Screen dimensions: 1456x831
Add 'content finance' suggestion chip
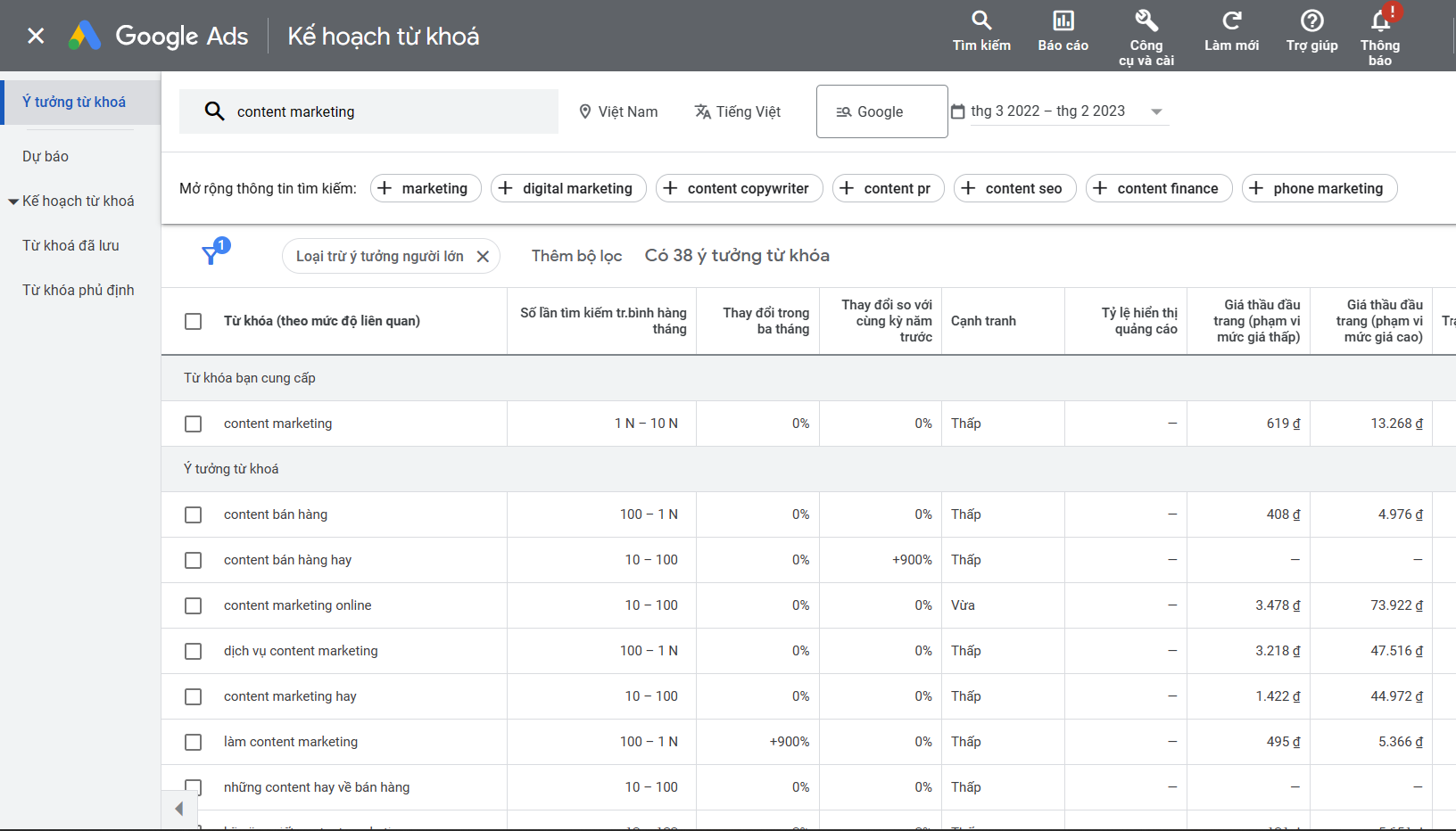click(x=1158, y=188)
